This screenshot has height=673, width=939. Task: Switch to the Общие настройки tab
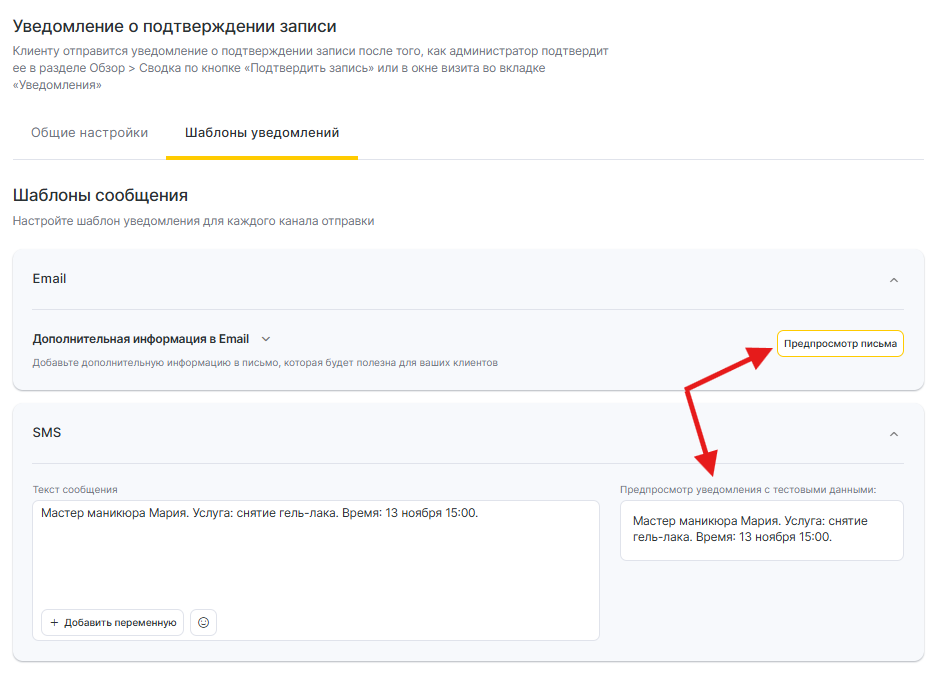(x=89, y=133)
